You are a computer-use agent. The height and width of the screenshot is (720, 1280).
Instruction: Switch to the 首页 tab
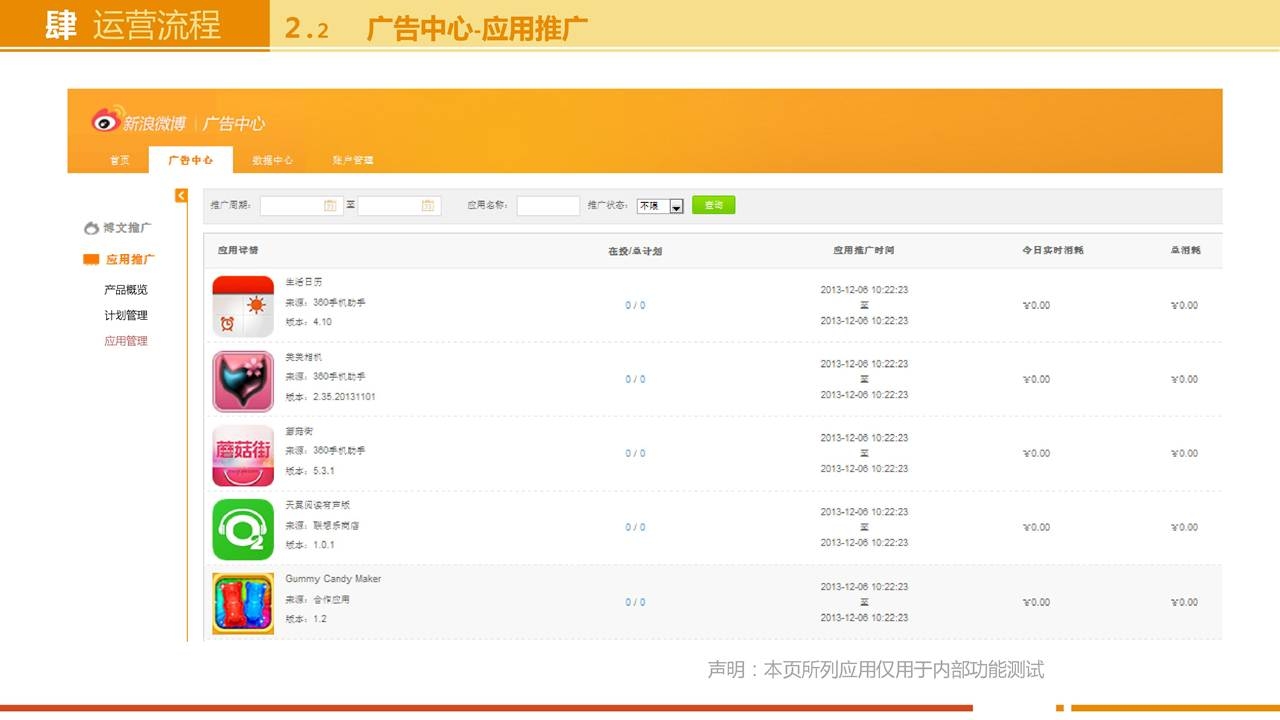119,160
